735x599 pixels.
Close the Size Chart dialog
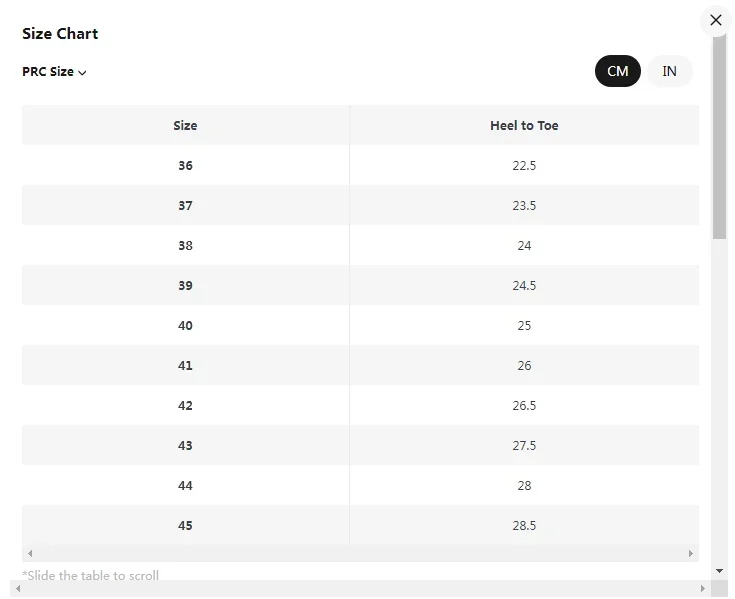pyautogui.click(x=715, y=20)
